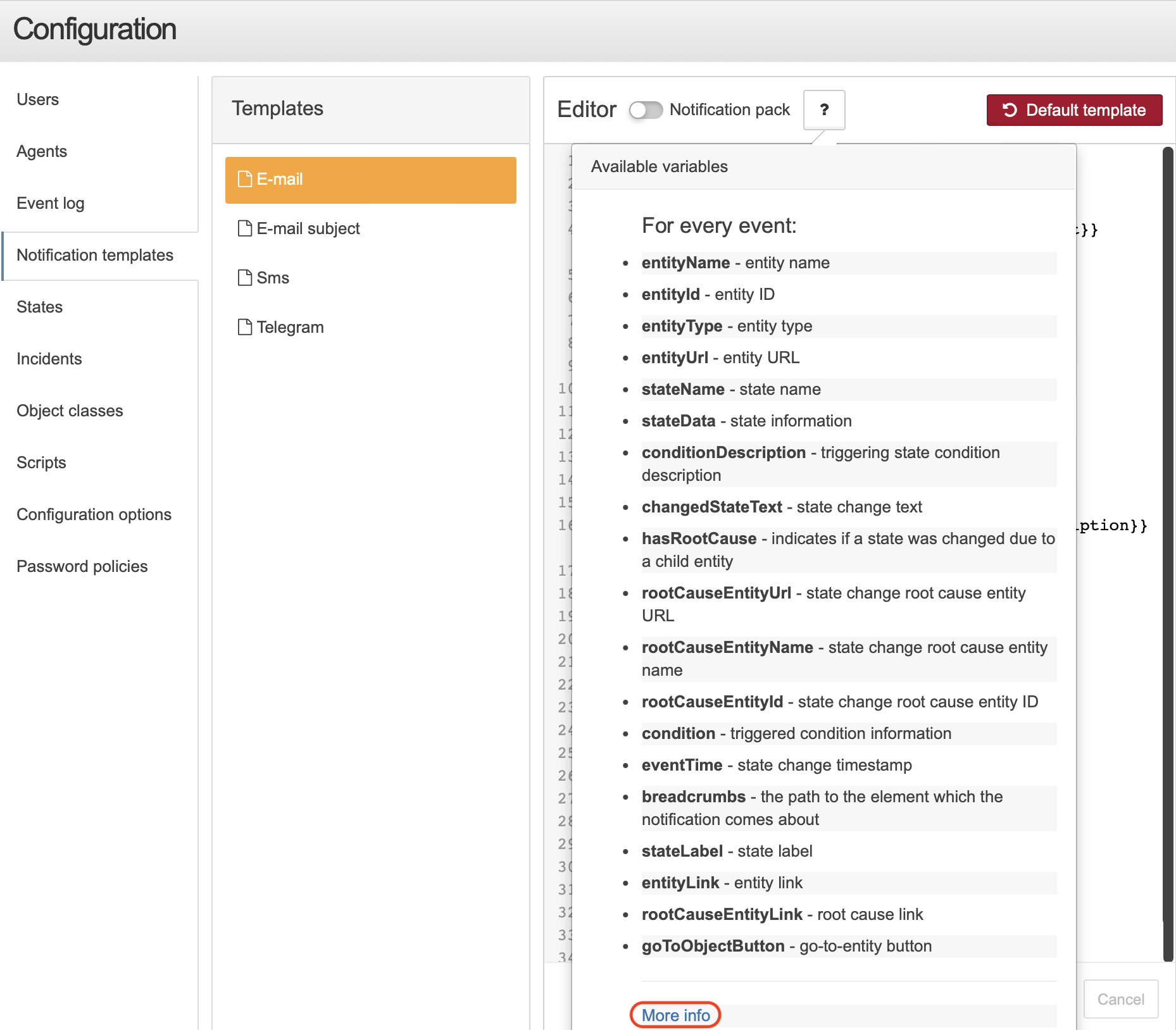Image resolution: width=1176 pixels, height=1030 pixels.
Task: Click the Telegram file icon
Action: click(245, 327)
